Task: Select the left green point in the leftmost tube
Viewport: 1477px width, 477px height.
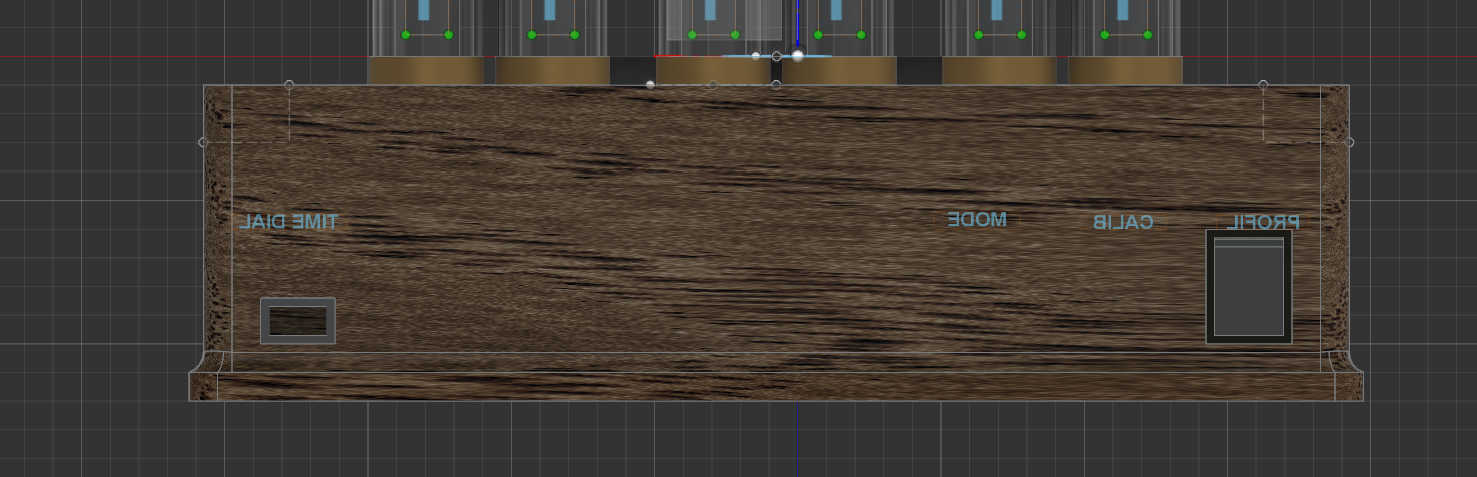Action: pos(405,35)
